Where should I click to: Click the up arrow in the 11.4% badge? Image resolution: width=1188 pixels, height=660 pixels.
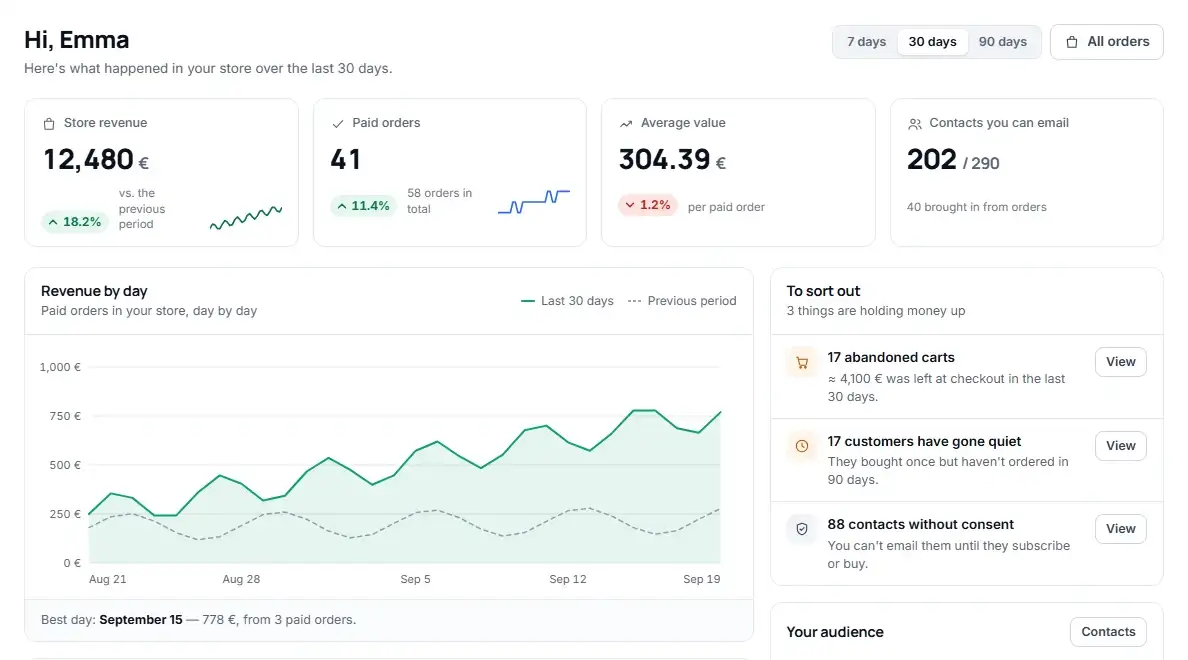(342, 206)
